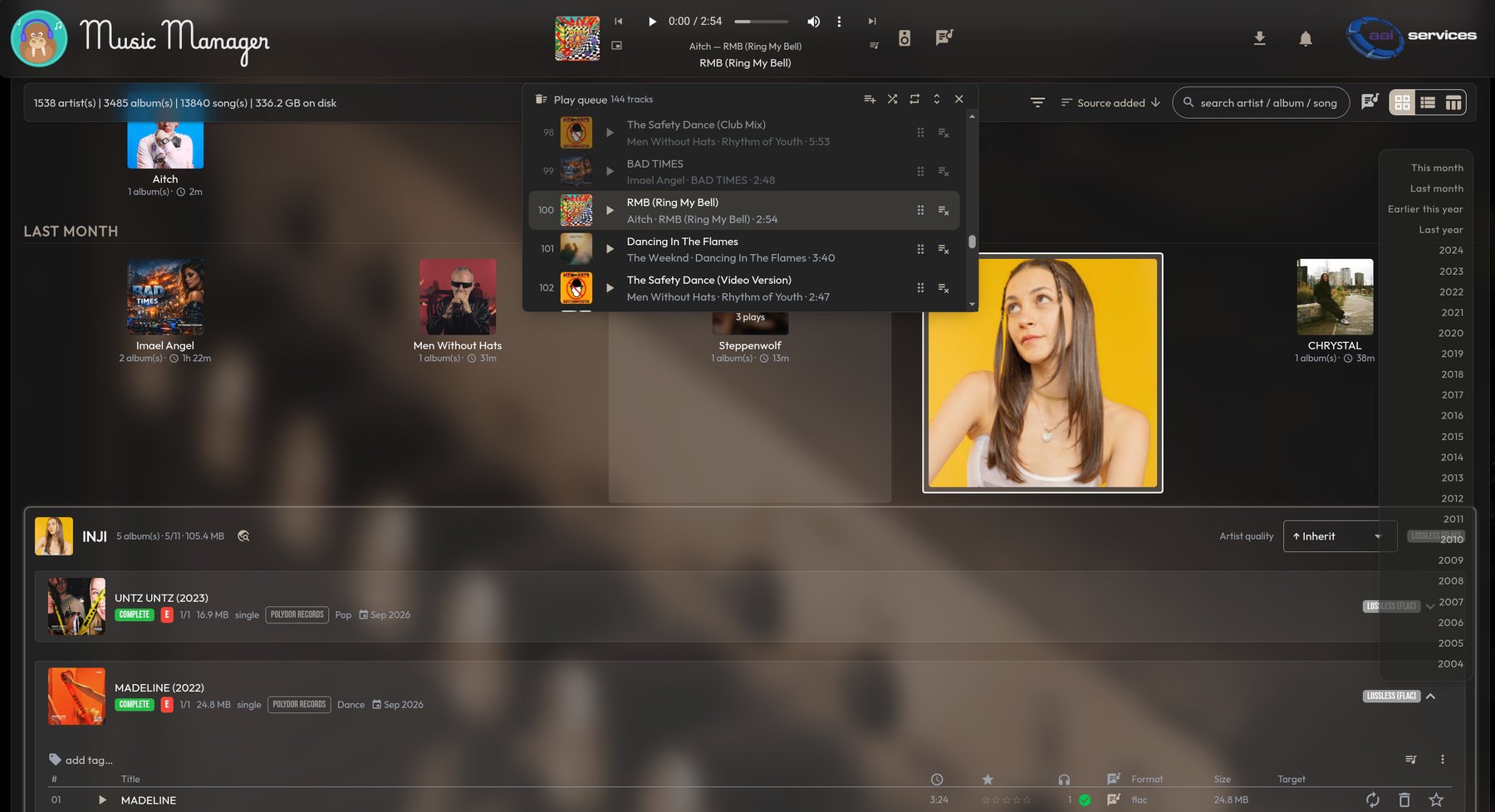The image size is (1495, 812).
Task: Open MADELINE album more options menu
Action: click(x=1443, y=760)
